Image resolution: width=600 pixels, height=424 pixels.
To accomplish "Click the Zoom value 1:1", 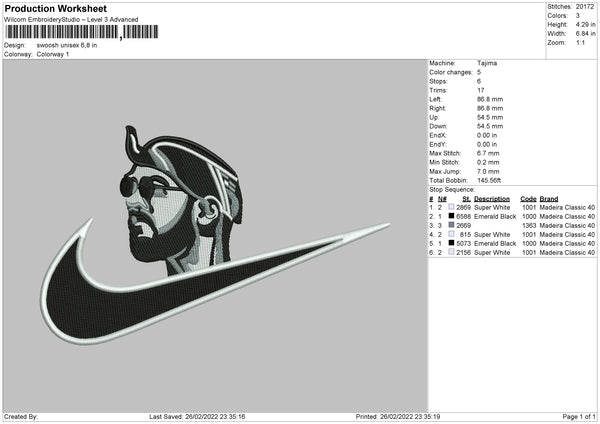I will tap(580, 42).
